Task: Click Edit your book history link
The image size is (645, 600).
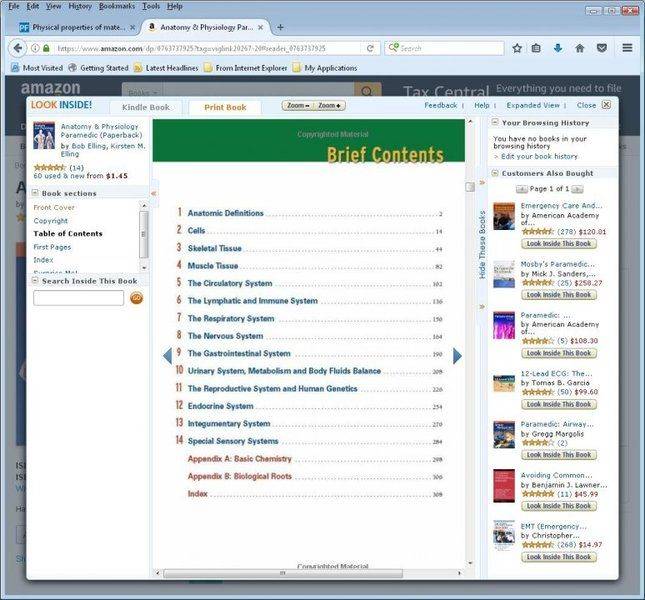Action: pyautogui.click(x=539, y=156)
